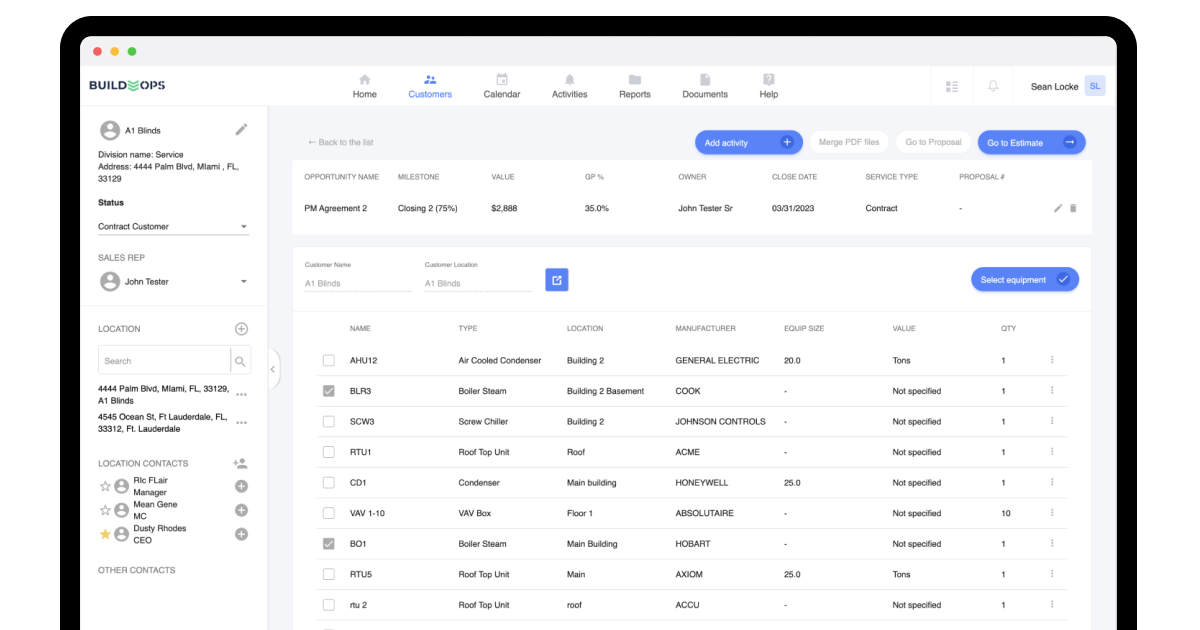Star the Mean Gene contact
The image size is (1200, 630).
(x=105, y=510)
